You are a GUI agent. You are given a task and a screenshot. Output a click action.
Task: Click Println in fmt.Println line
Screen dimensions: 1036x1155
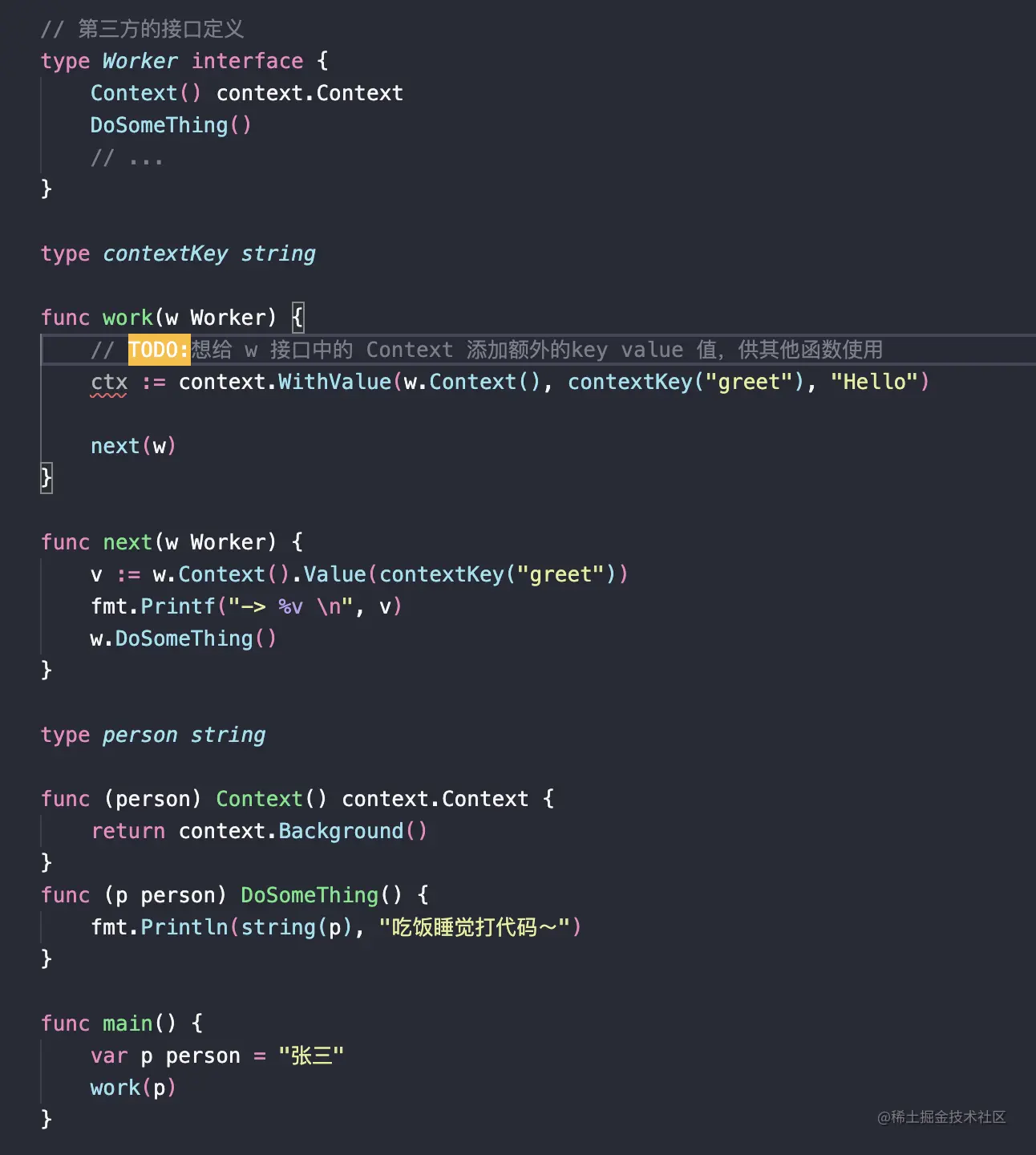184,927
